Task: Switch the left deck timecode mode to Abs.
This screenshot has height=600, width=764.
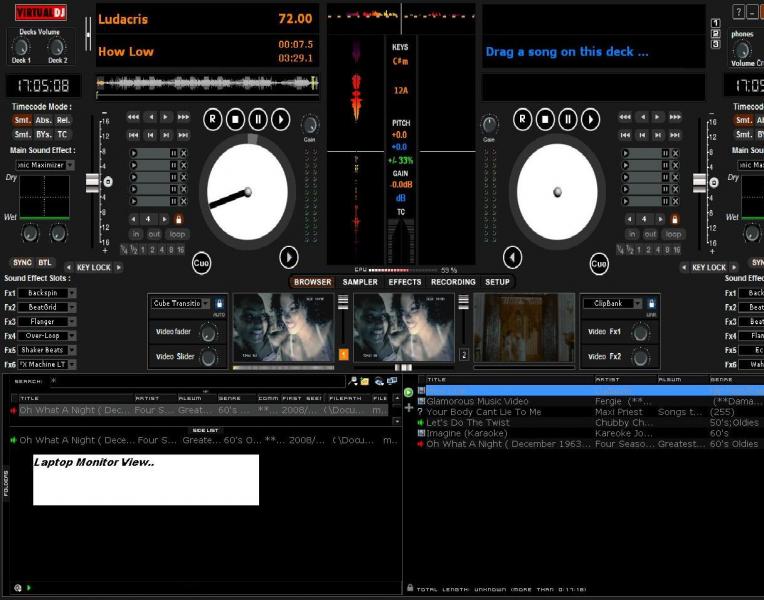Action: tap(43, 120)
